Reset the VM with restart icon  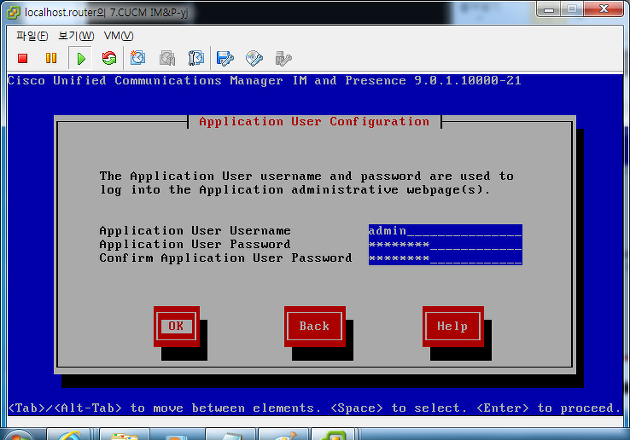(109, 59)
